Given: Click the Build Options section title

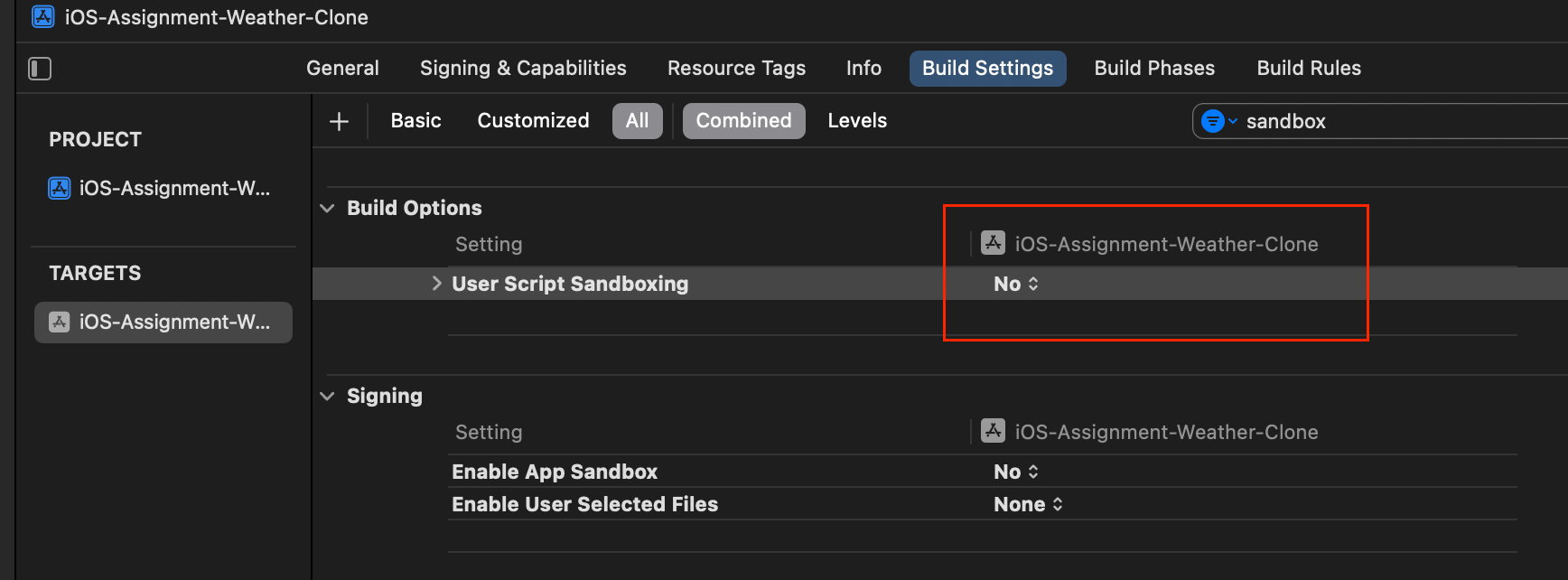Looking at the screenshot, I should click(414, 209).
